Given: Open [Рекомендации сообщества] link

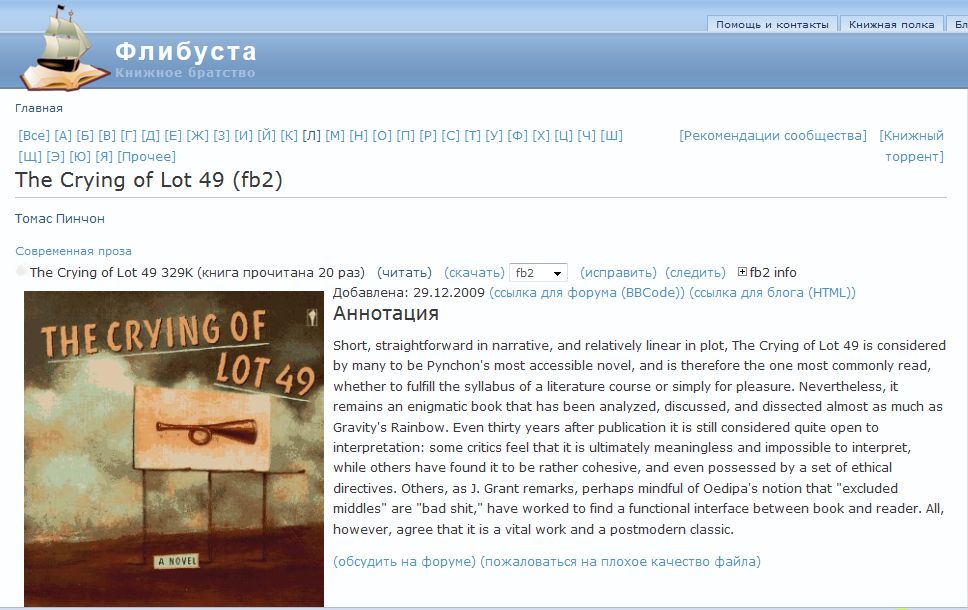Looking at the screenshot, I should pos(773,135).
